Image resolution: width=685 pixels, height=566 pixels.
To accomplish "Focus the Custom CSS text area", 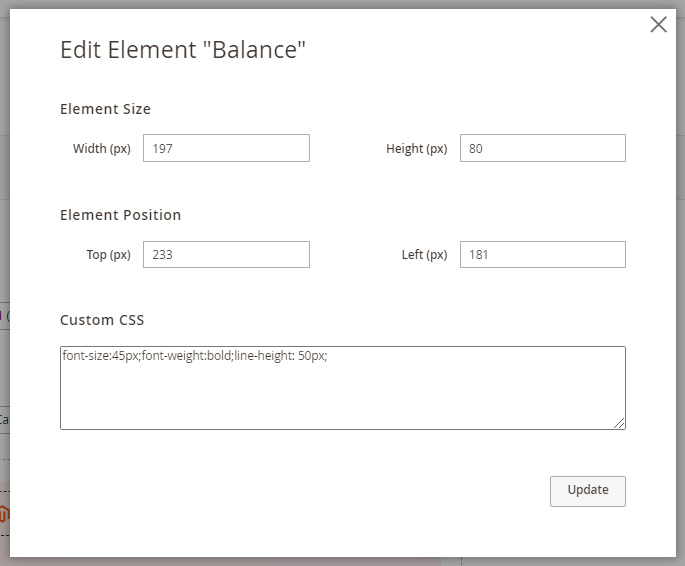I will (x=343, y=388).
